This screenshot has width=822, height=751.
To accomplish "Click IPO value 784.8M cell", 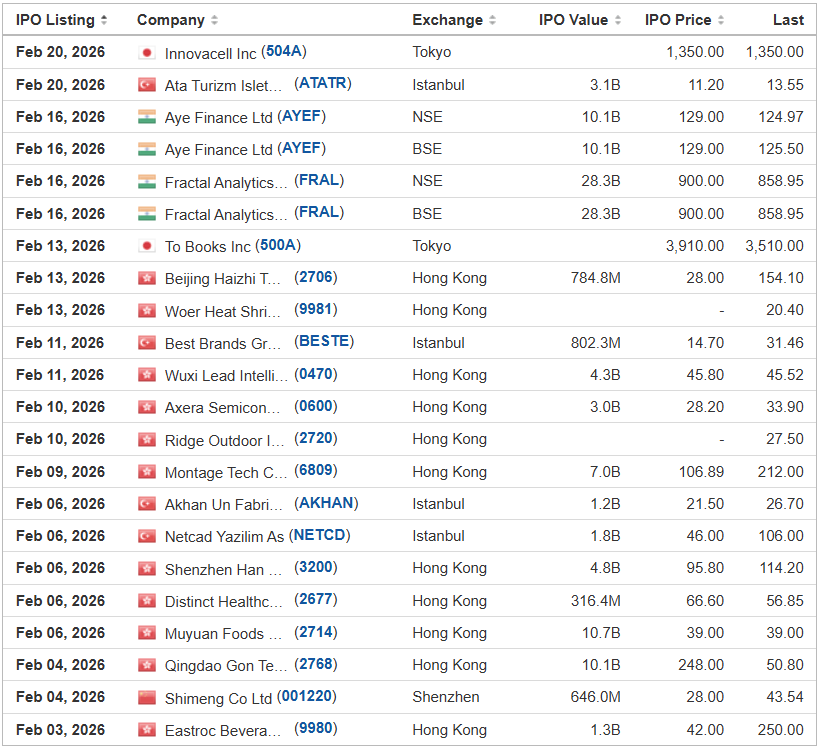I will click(x=596, y=278).
